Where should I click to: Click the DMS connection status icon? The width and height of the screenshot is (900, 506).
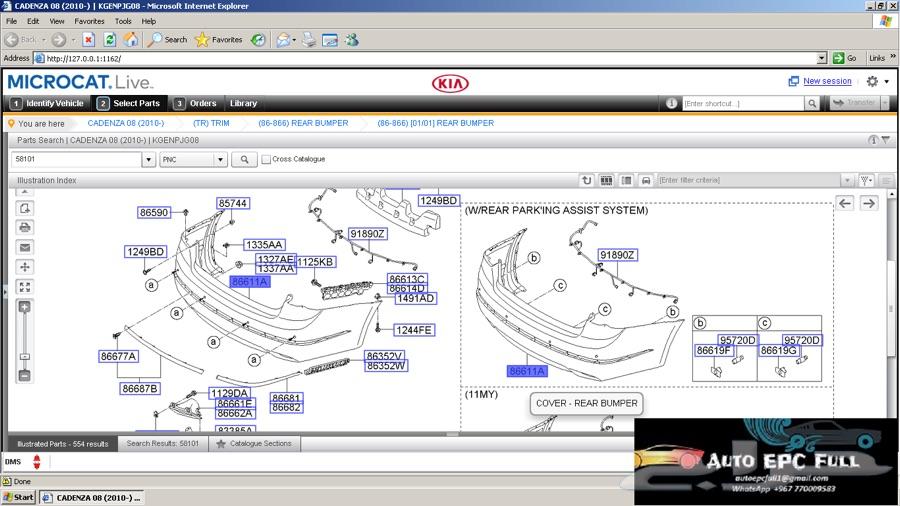[37, 462]
